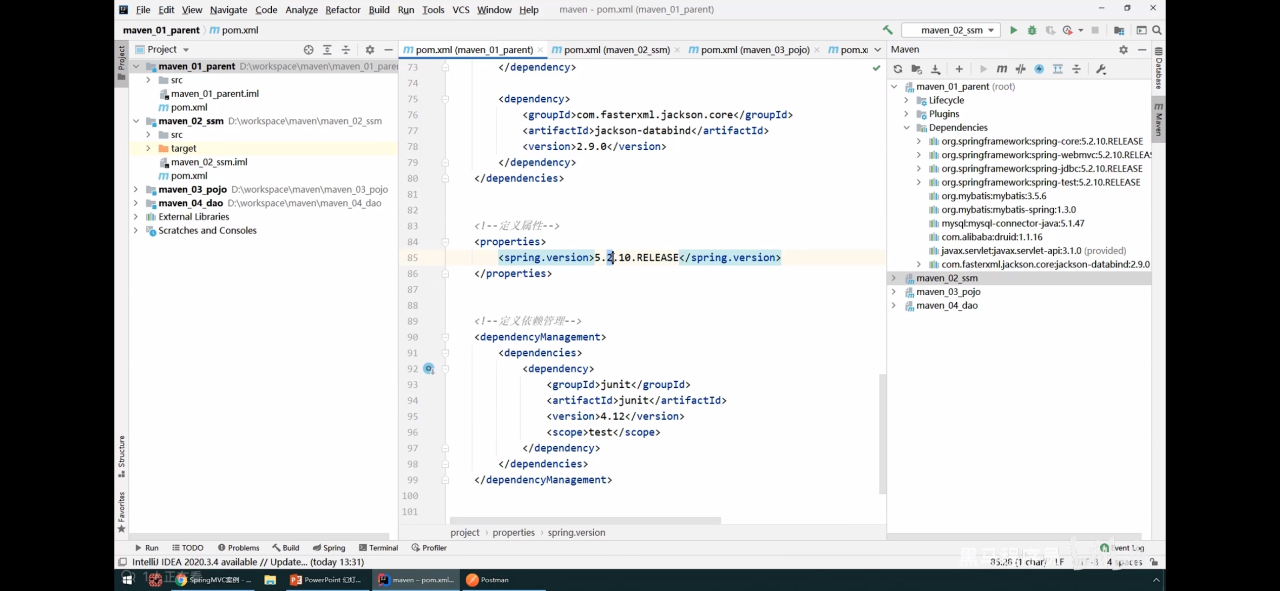1280x591 pixels.
Task: Open the run-with-profiler dropdown arrow
Action: coord(1081,30)
